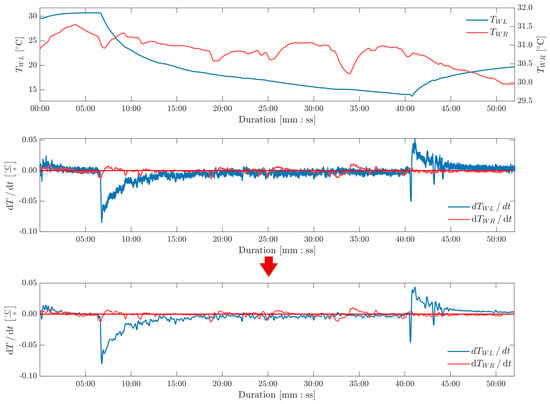Select the red T_WR legend line swatch
This screenshot has height=404, width=550.
tap(477, 33)
